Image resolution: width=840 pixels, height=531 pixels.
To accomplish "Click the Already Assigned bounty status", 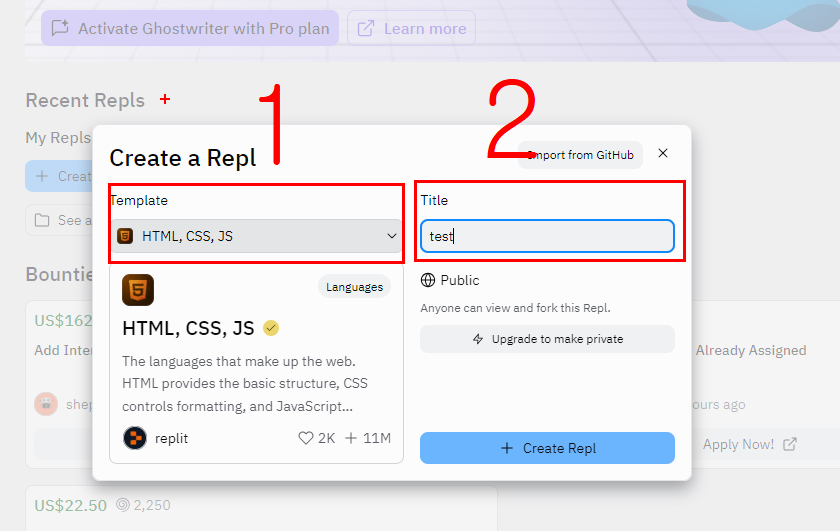I will pyautogui.click(x=751, y=350).
